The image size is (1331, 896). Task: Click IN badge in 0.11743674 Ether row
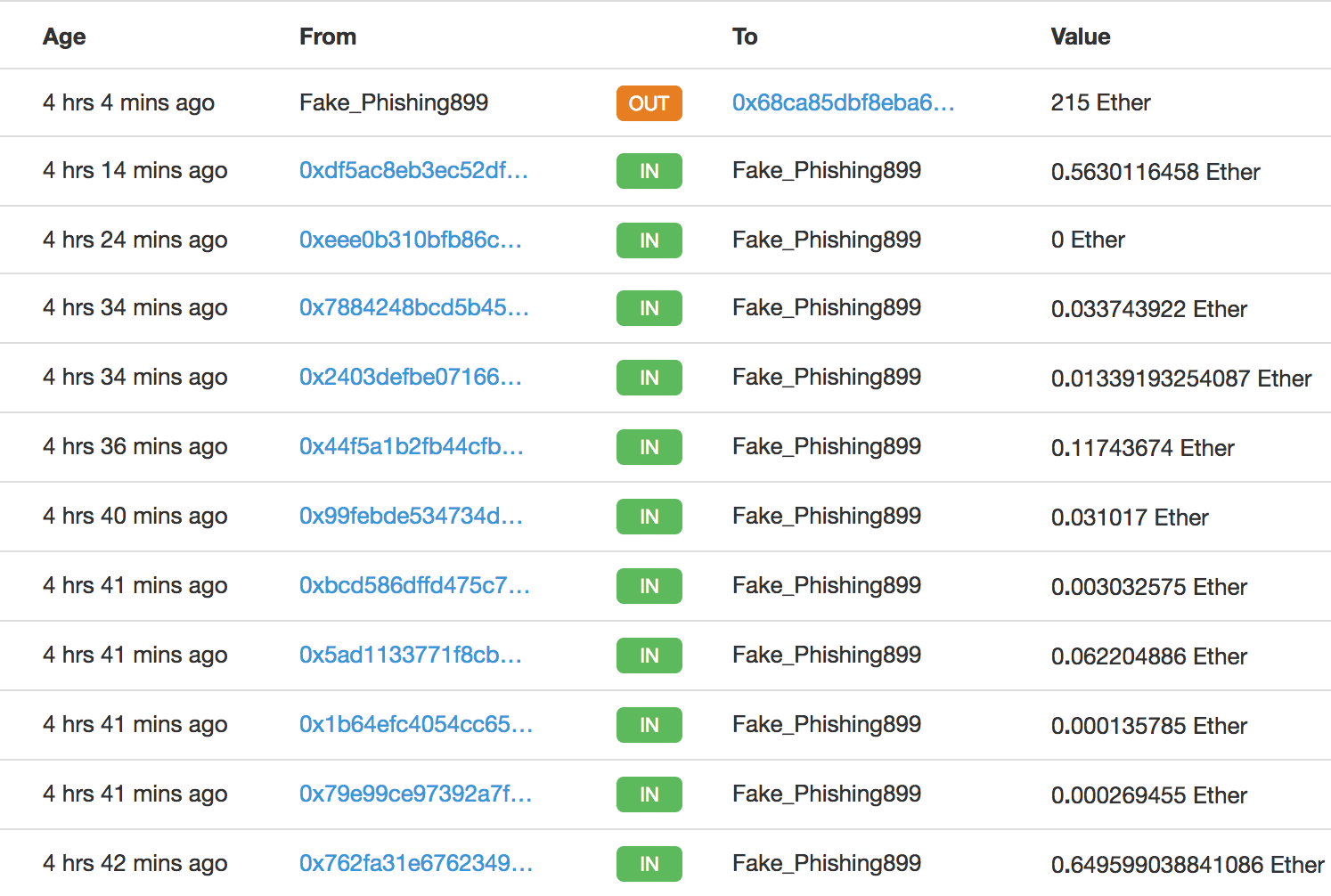click(x=649, y=447)
